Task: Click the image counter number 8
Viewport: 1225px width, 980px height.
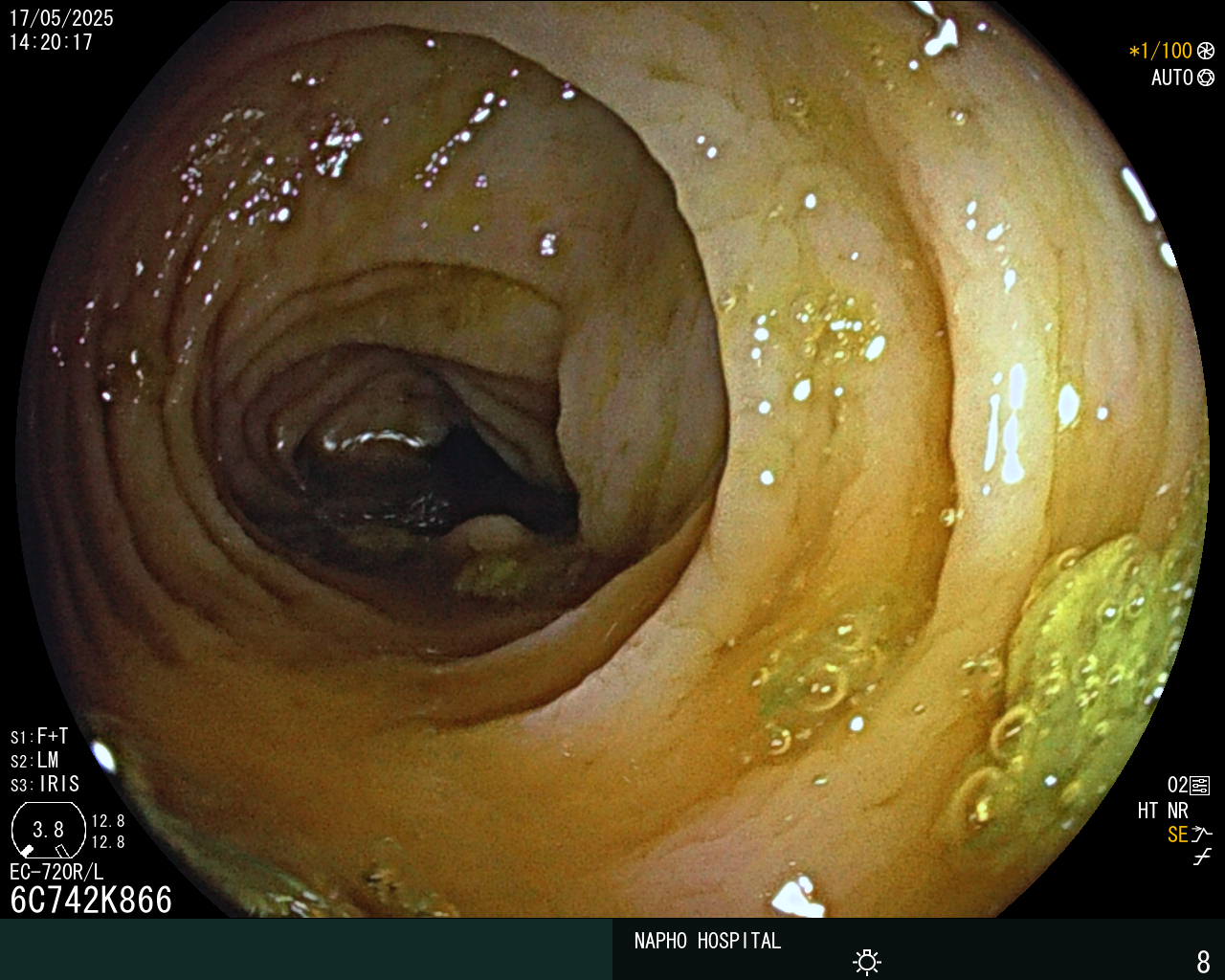Action: 1203,961
